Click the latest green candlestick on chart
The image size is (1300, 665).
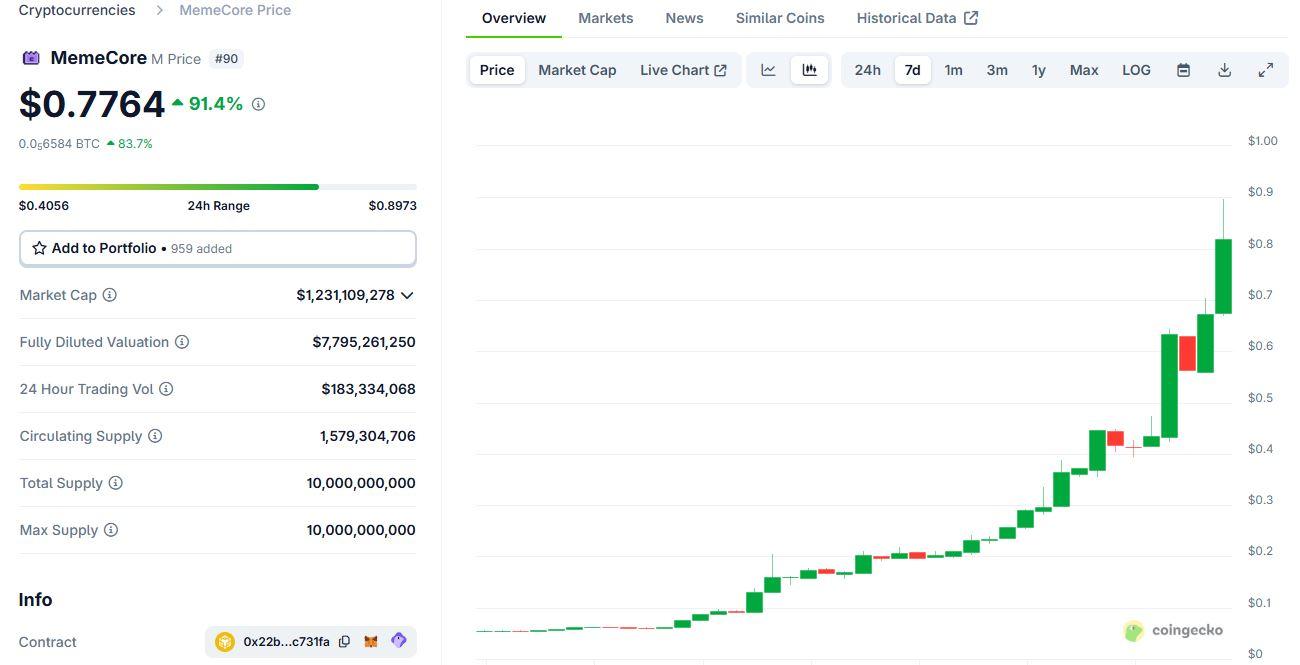(x=1223, y=276)
